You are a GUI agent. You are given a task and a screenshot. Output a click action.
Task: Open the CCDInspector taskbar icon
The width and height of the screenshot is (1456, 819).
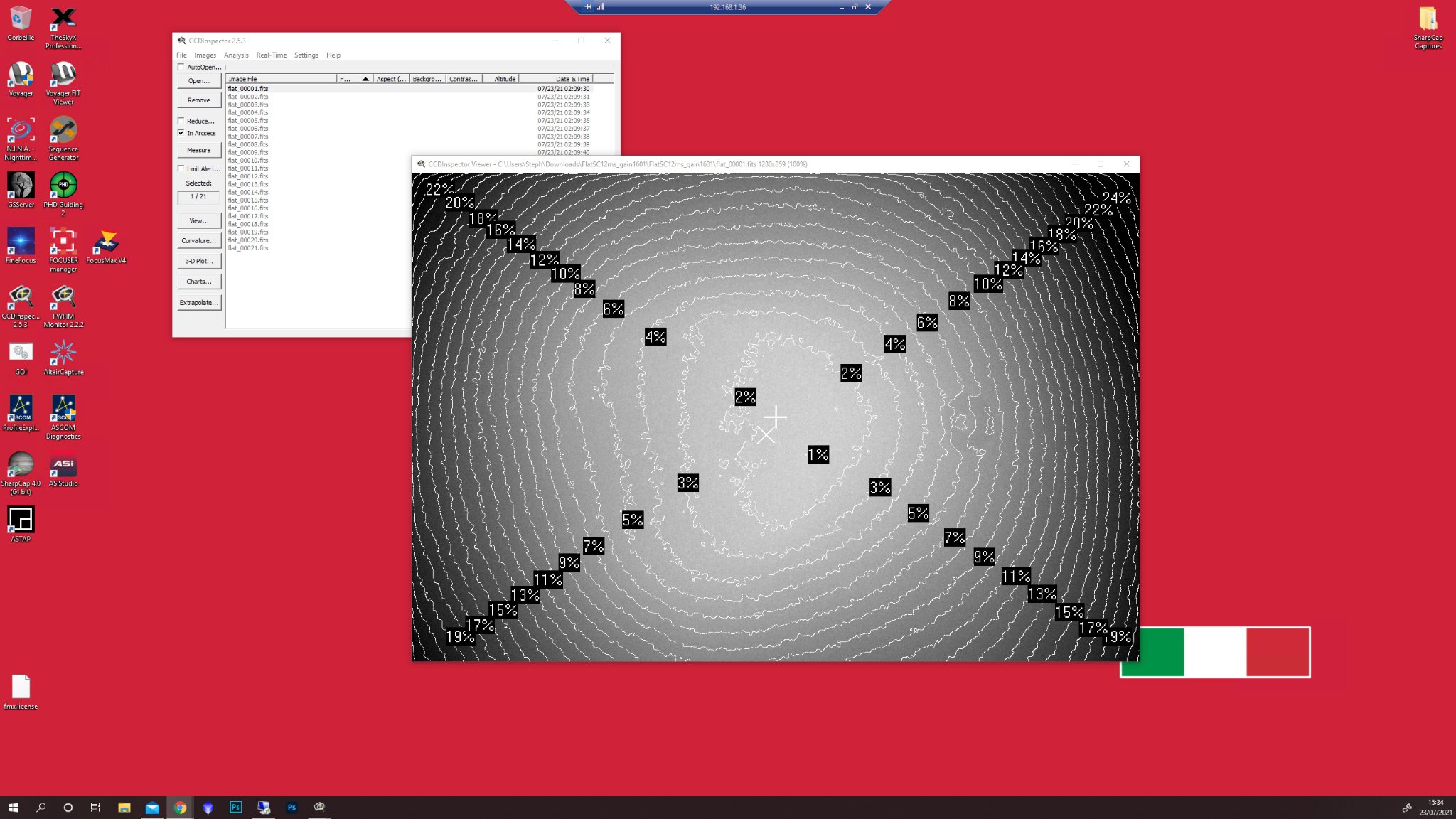point(319,808)
